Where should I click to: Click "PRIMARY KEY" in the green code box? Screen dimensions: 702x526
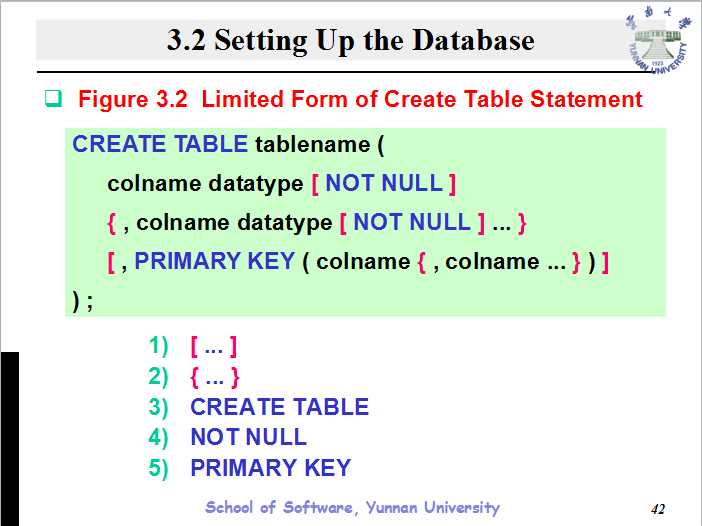(214, 261)
